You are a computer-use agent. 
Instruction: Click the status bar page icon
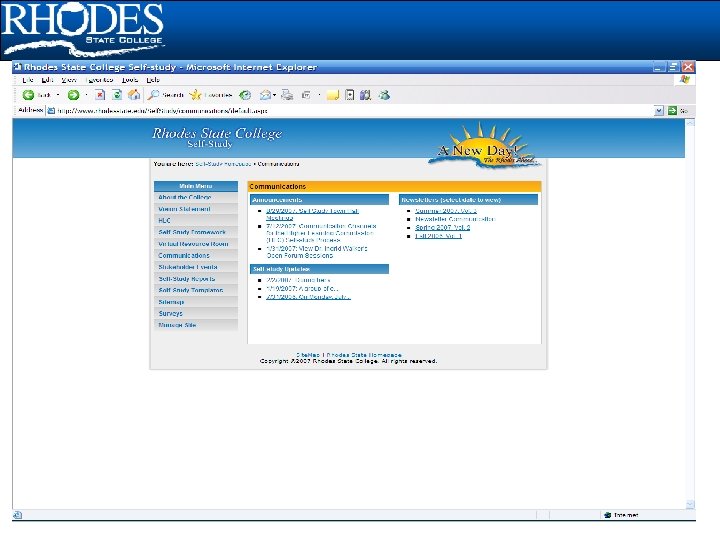[17, 515]
